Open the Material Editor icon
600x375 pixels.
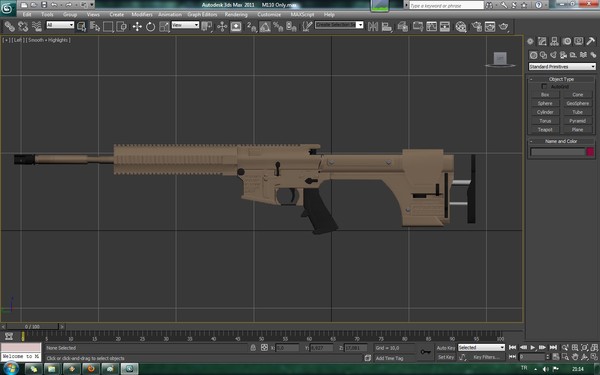[x=461, y=26]
